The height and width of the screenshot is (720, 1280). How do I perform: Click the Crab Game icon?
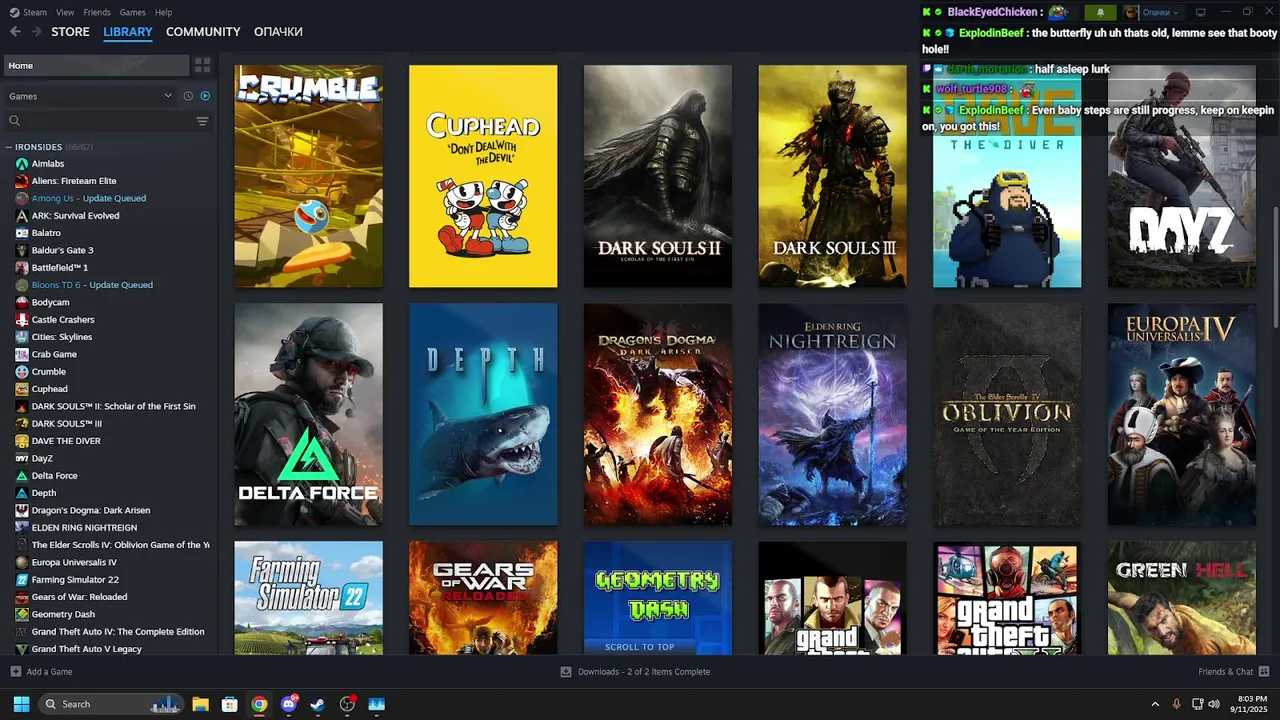click(22, 354)
